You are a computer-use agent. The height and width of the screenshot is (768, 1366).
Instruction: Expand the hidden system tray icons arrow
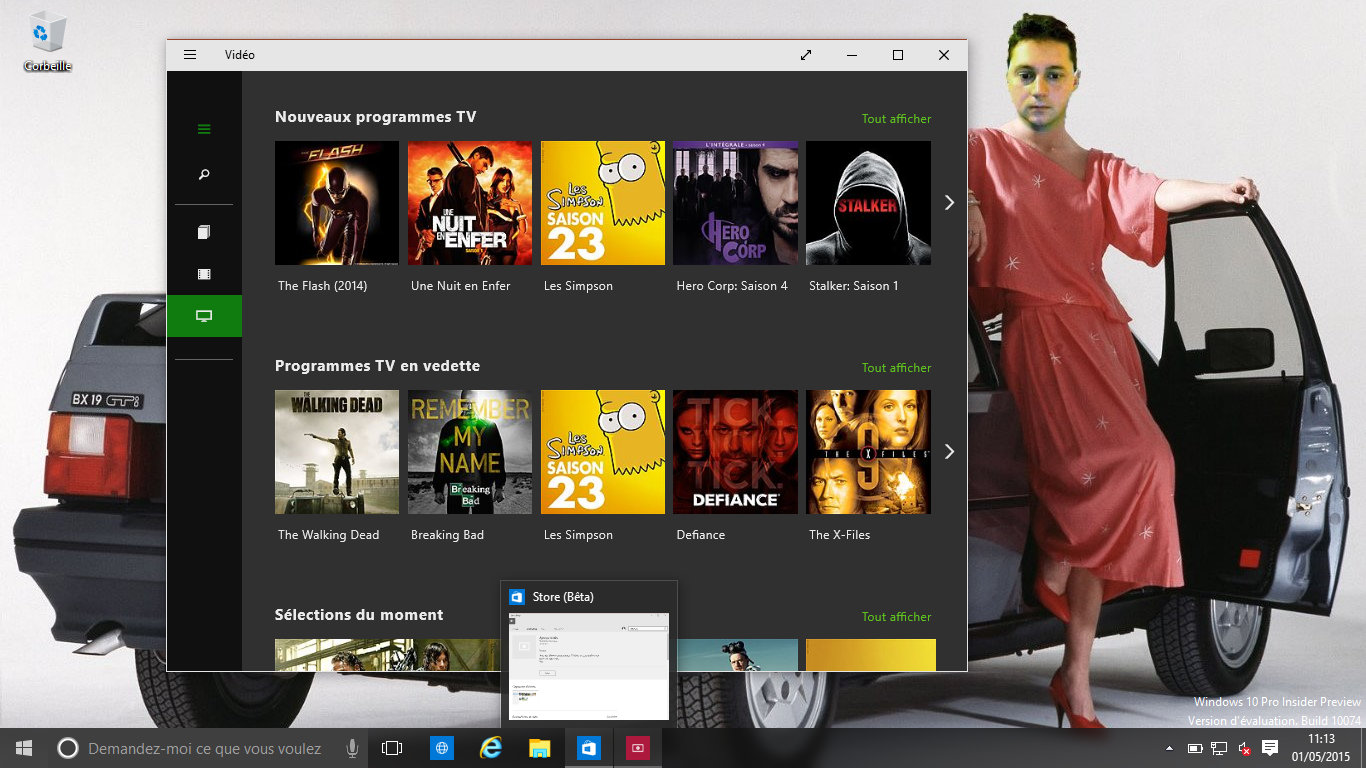[1169, 748]
